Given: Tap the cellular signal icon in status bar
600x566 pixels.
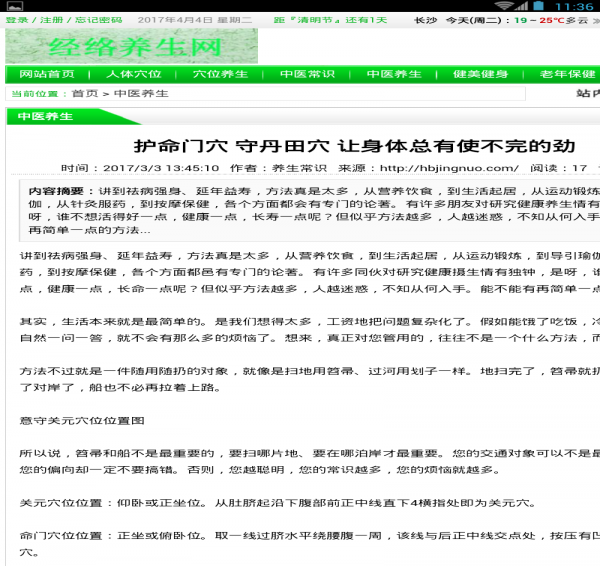Looking at the screenshot, I should (522, 6).
